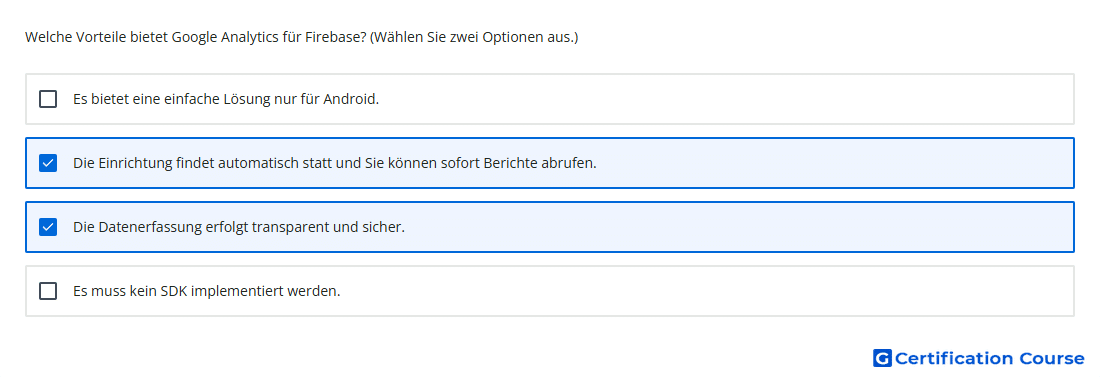1100x377 pixels.
Task: Open the Certification Course text link
Action: pos(989,358)
